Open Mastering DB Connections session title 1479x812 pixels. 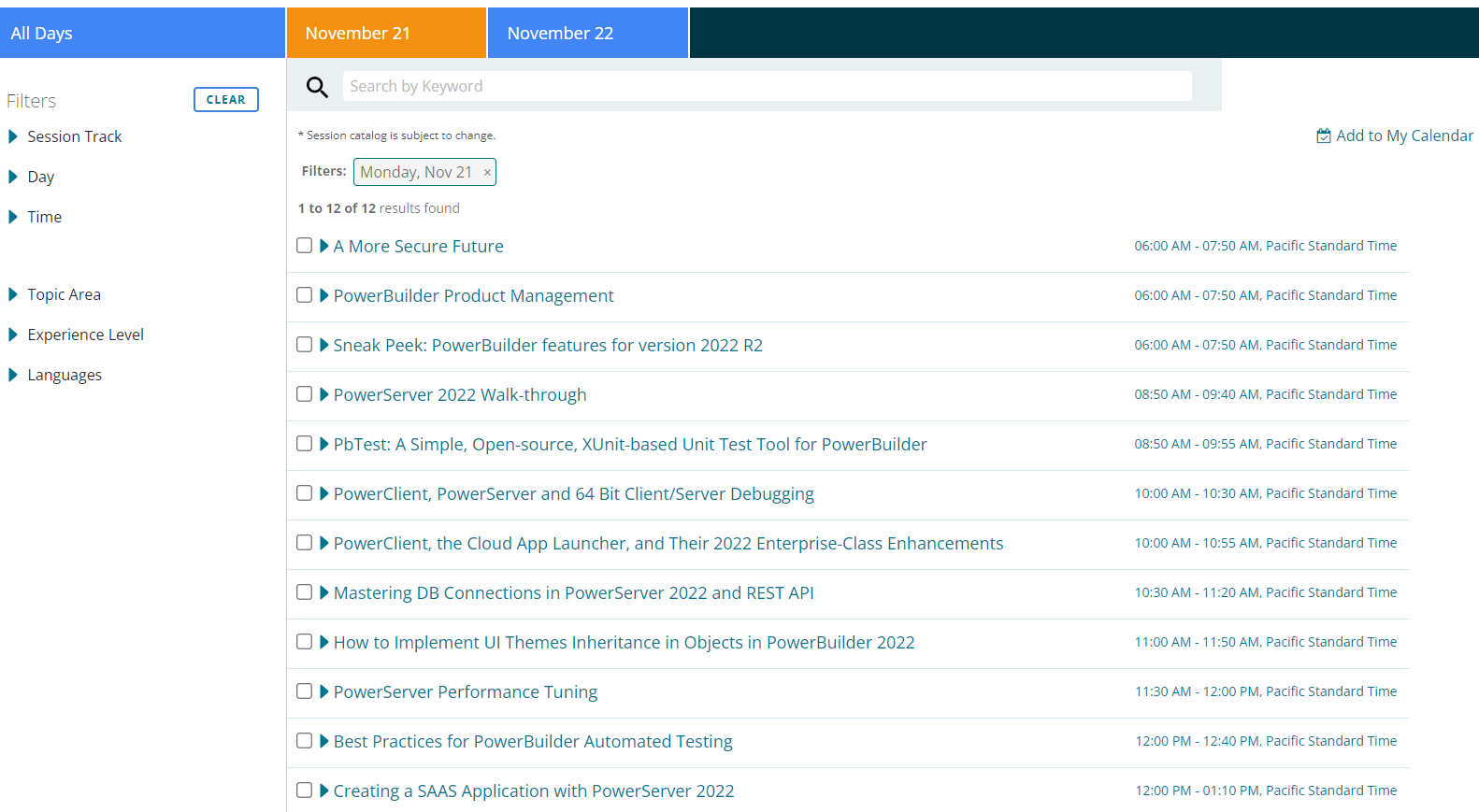tap(574, 593)
